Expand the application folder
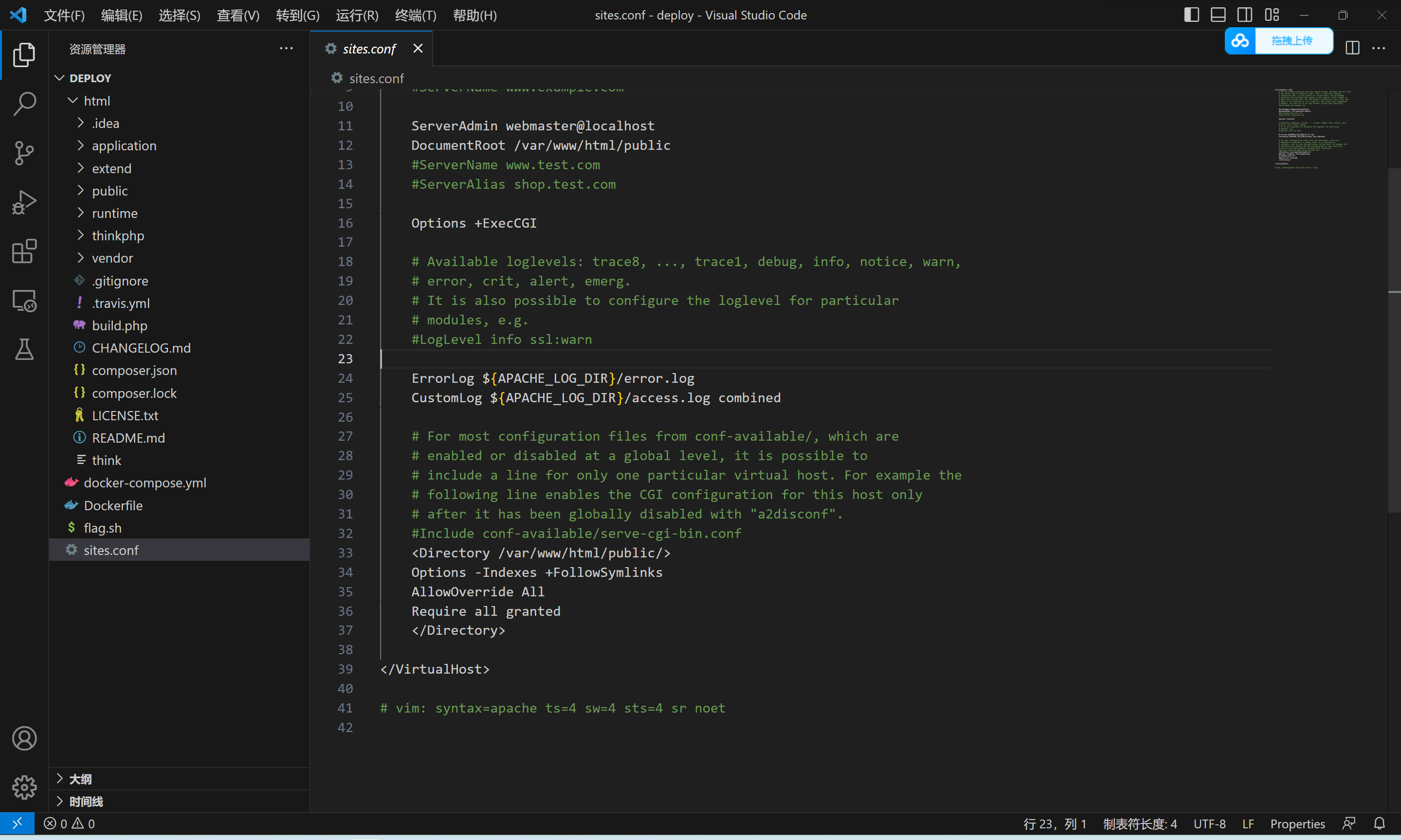 (x=124, y=145)
